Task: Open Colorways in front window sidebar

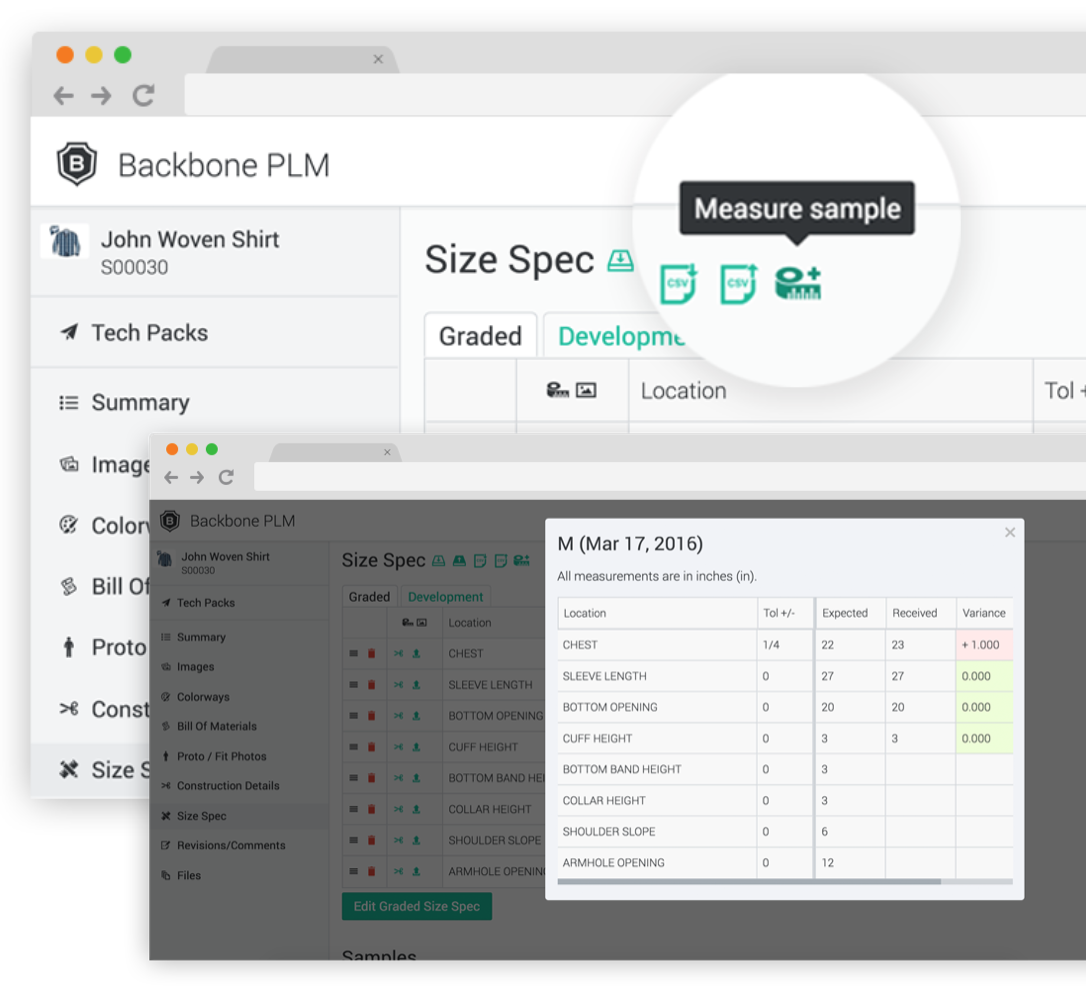Action: click(239, 697)
